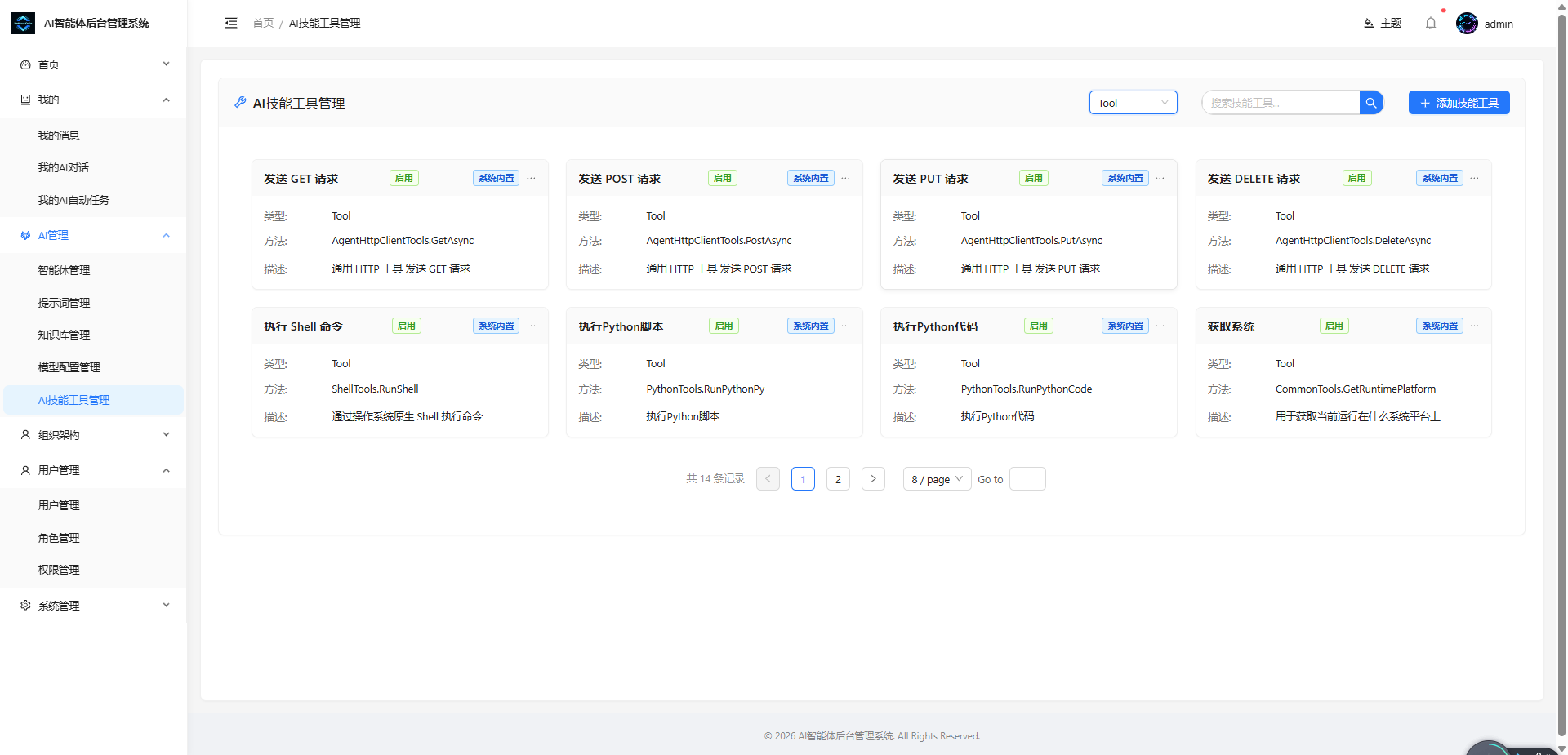The height and width of the screenshot is (755, 1568).
Task: Focus the 搜索技能工具 search field
Action: pyautogui.click(x=1281, y=103)
